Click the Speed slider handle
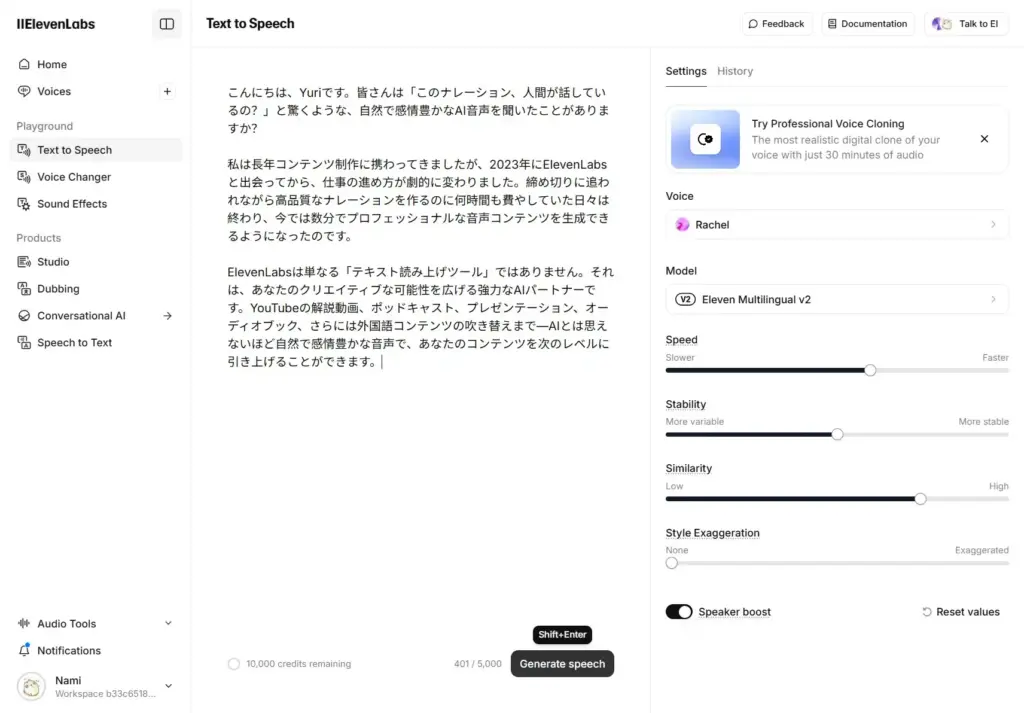Image resolution: width=1024 pixels, height=713 pixels. click(870, 370)
